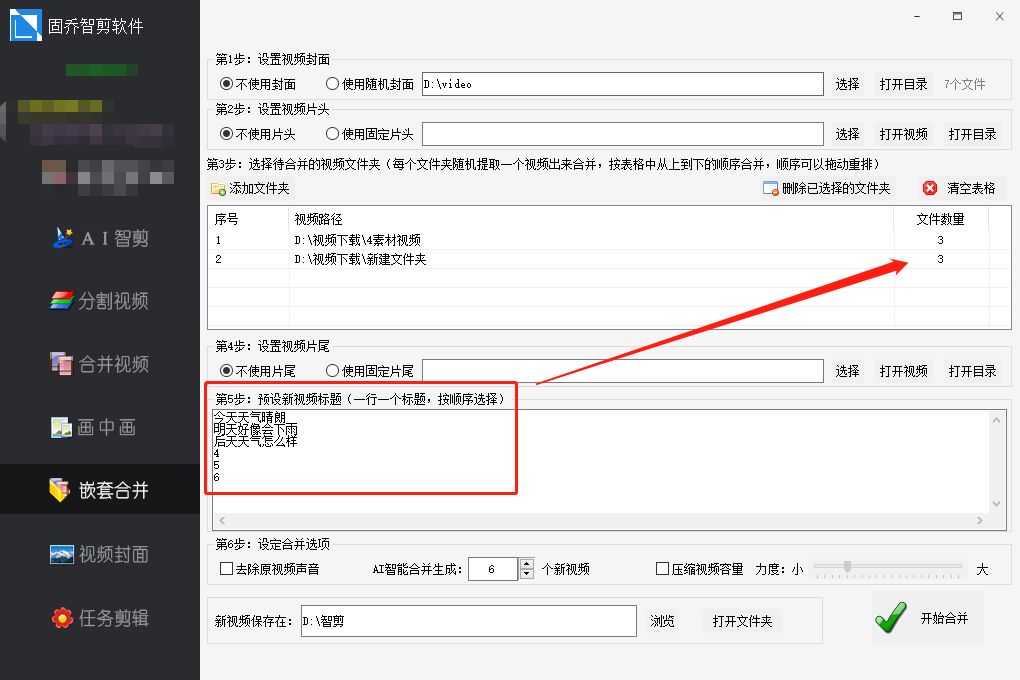Click the 打开文件夹 button
This screenshot has height=680, width=1020.
(742, 621)
